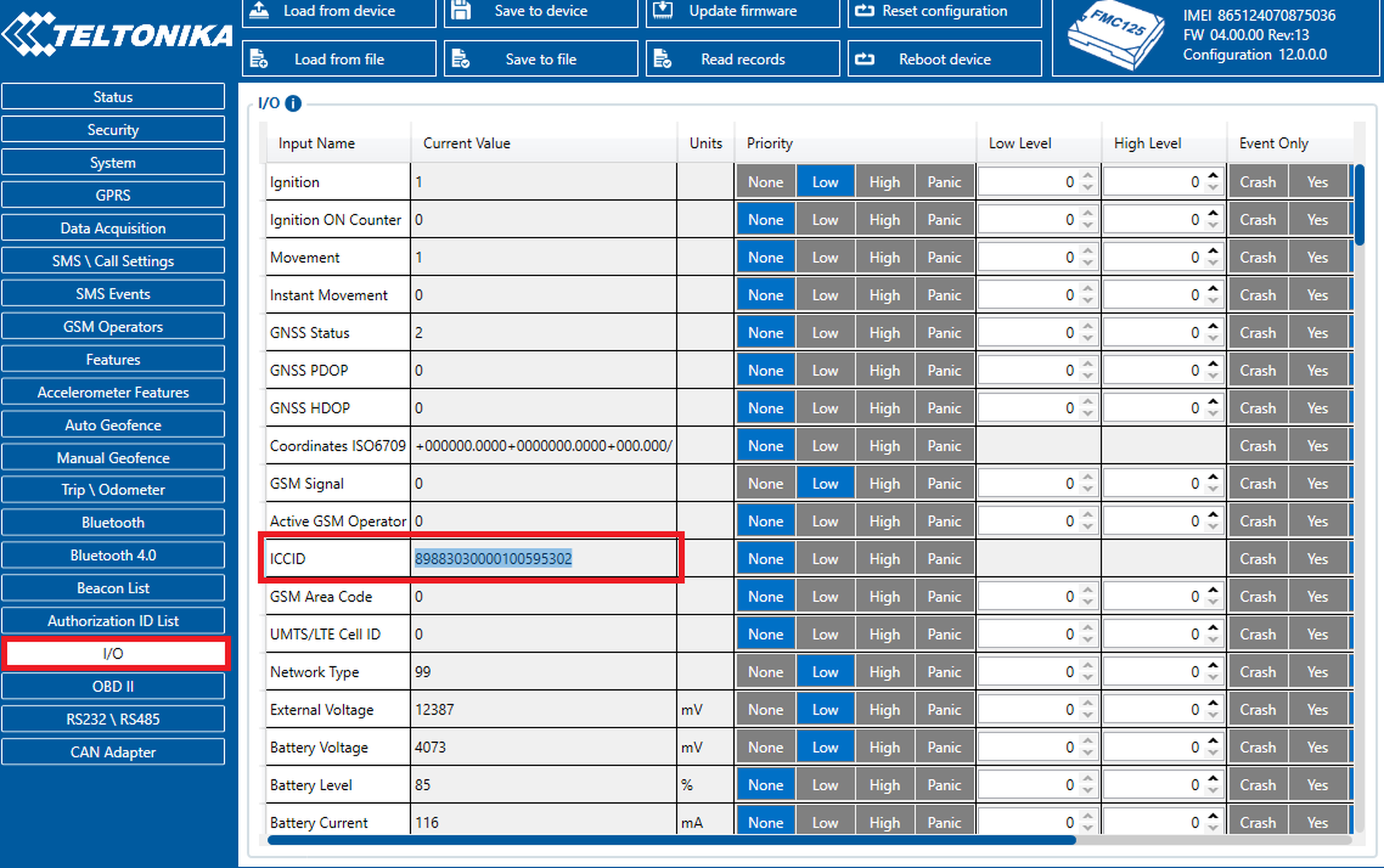
Task: Click the Battery Current High Level field
Action: [1163, 821]
